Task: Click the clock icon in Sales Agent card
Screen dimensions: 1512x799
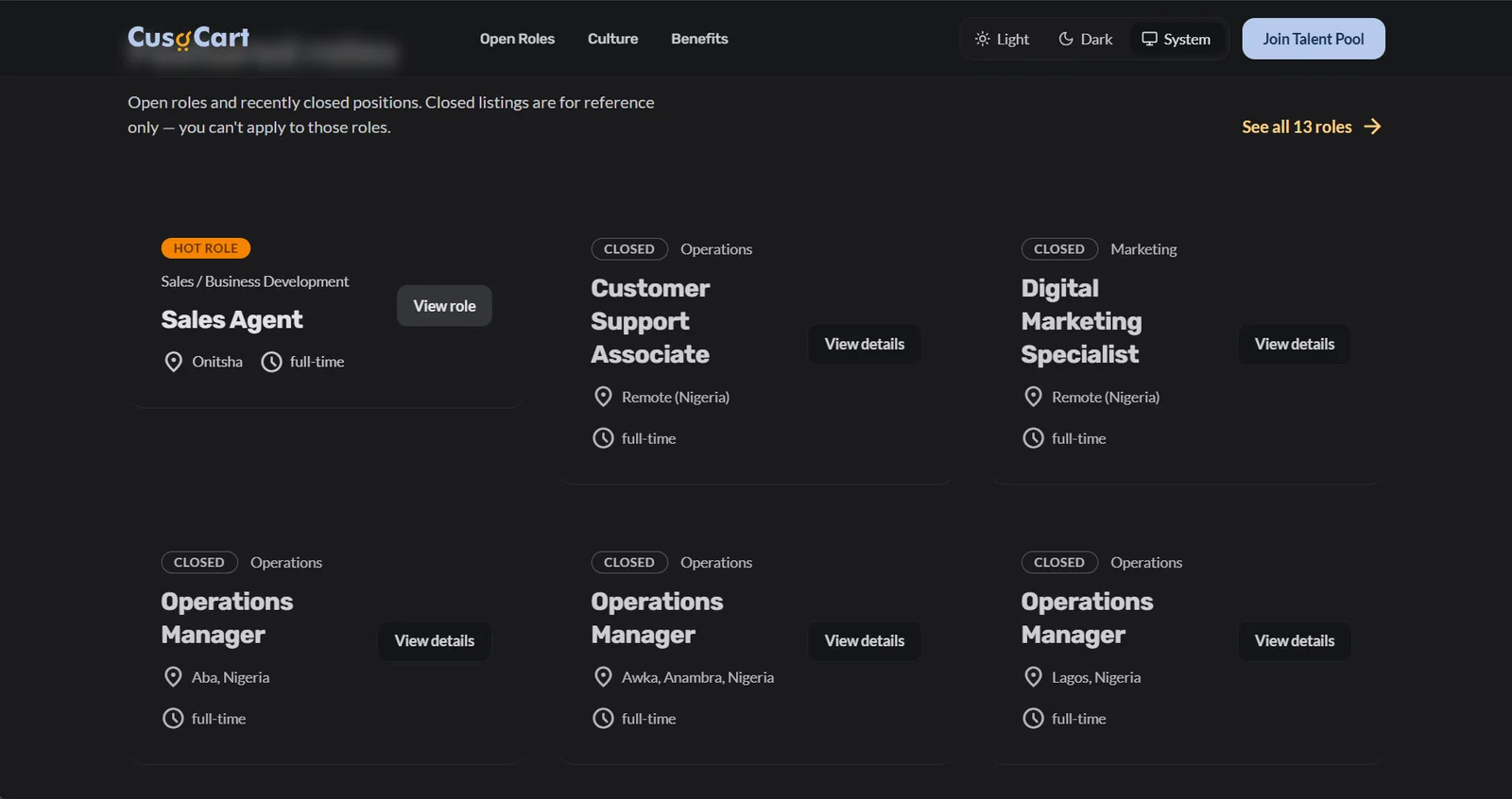Action: (271, 362)
